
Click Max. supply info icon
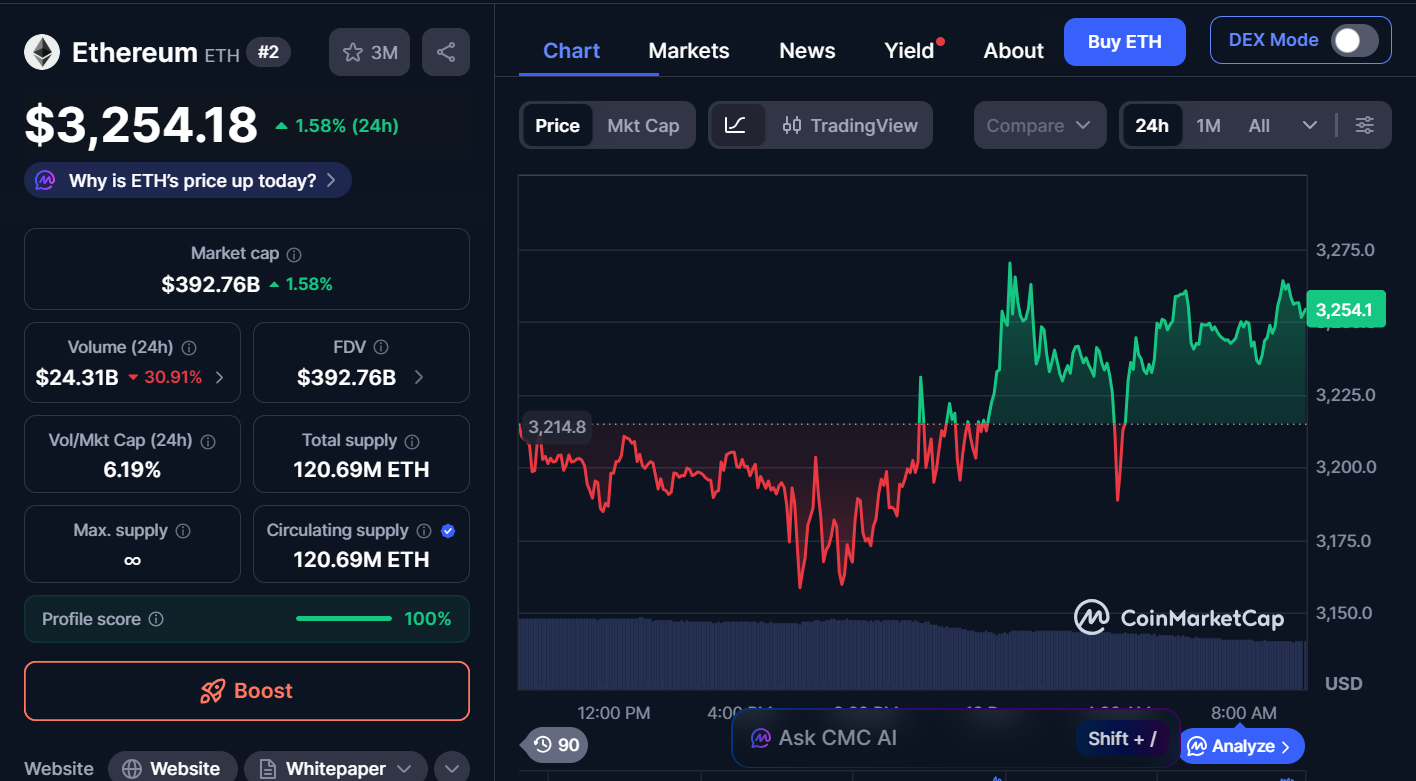(183, 531)
